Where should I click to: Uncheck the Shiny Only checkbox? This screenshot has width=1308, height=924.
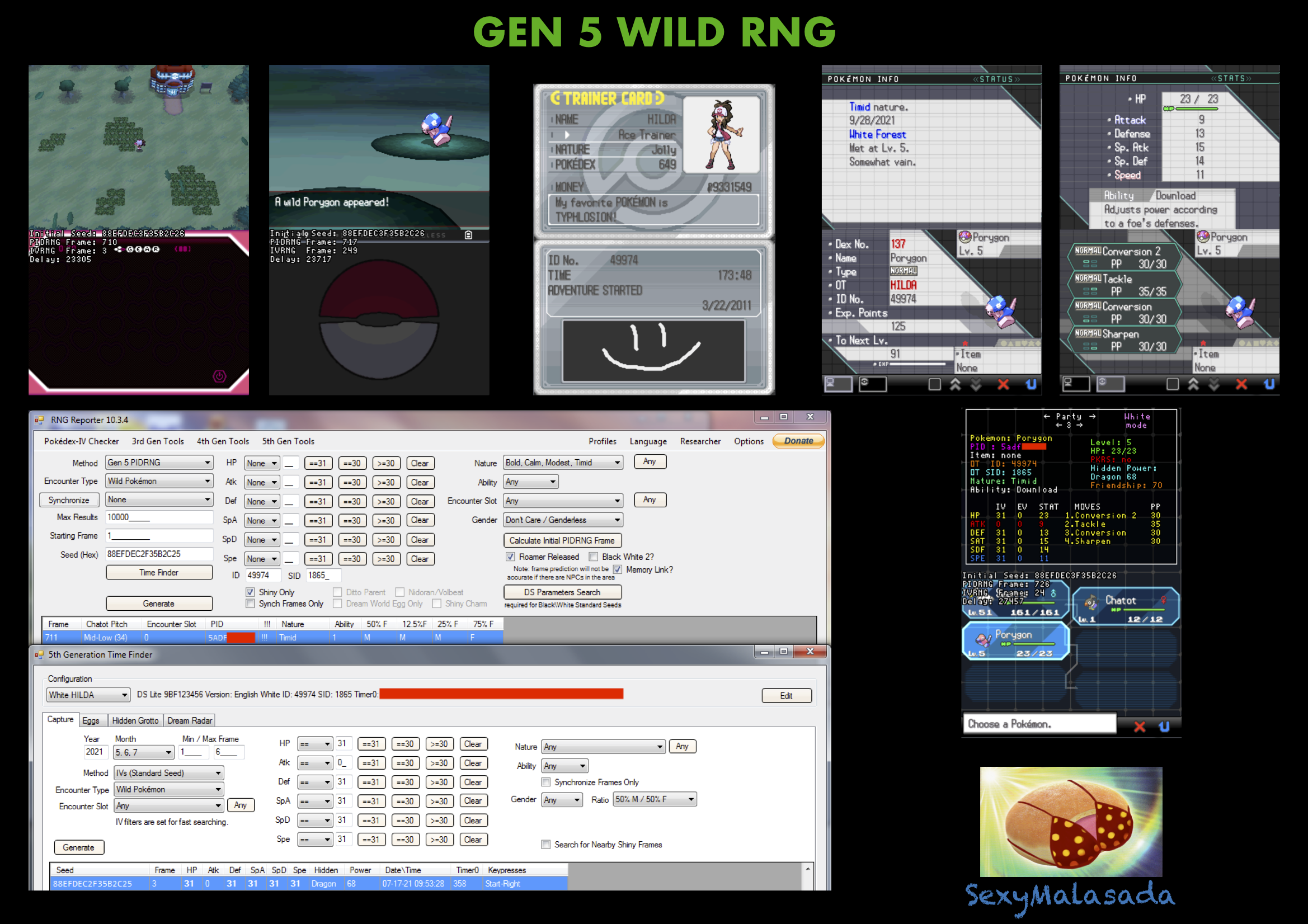pos(250,592)
